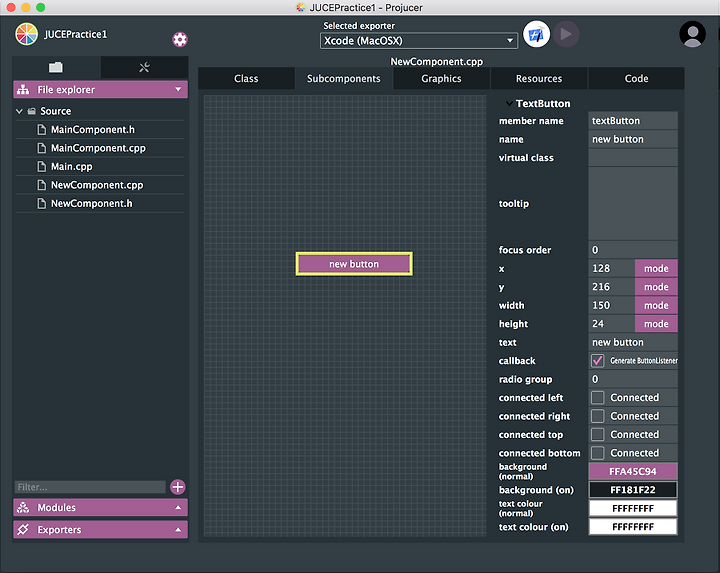Click the MainComponent.h file icon
This screenshot has height=573, width=720.
pos(42,130)
